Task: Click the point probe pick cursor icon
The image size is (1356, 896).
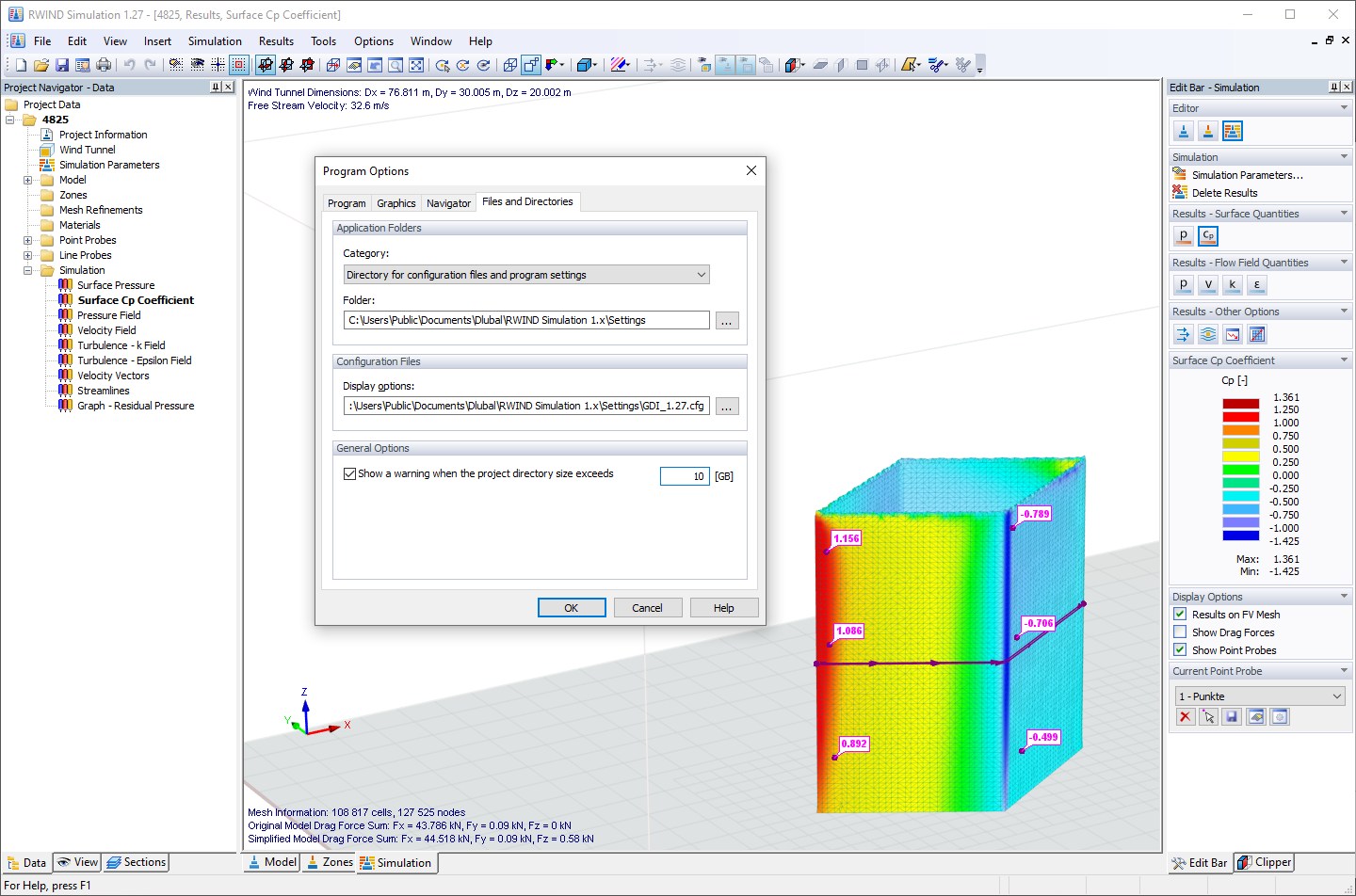Action: point(1209,717)
